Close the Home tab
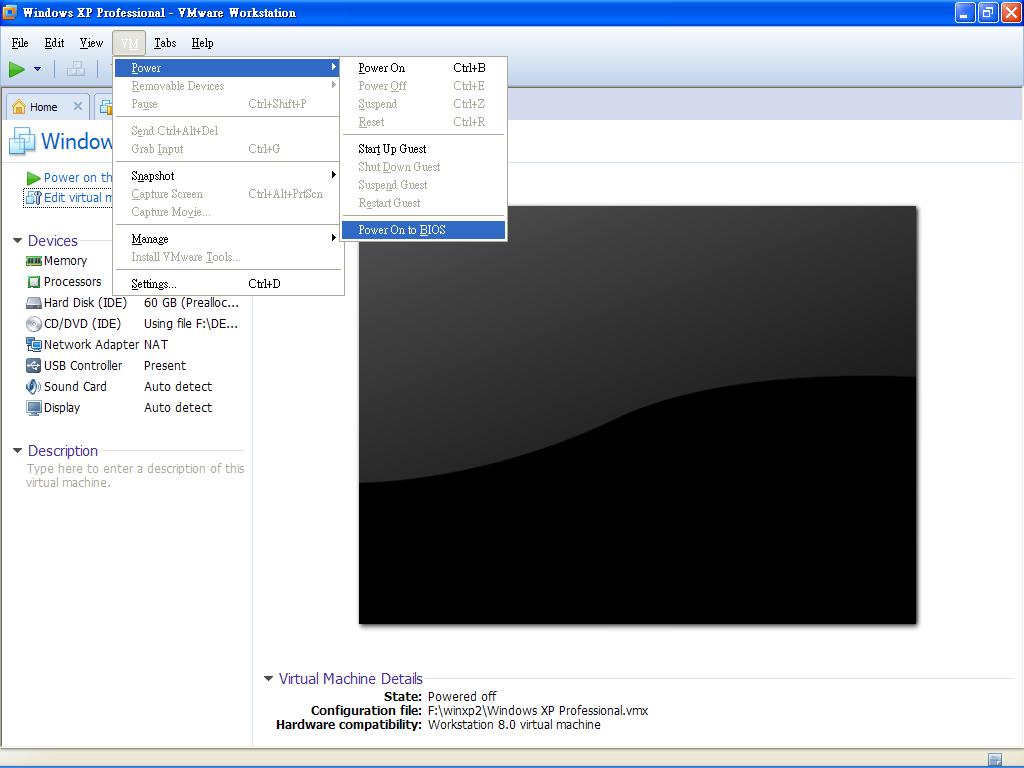The width and height of the screenshot is (1024, 768). pos(78,106)
